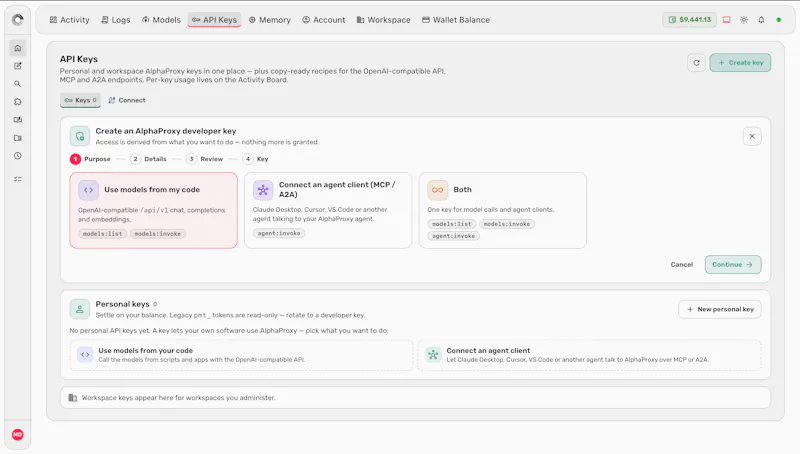Open the Logs tab

tap(116, 20)
